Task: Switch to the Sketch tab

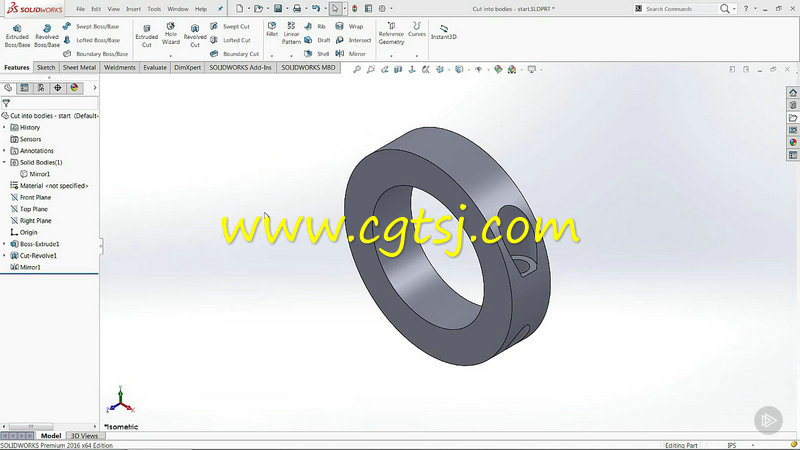Action: pos(46,67)
